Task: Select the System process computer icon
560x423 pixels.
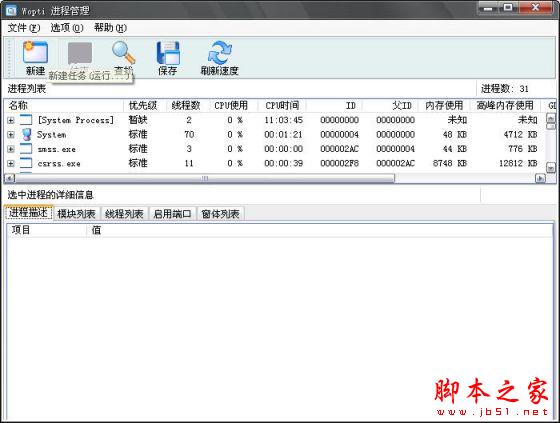Action: click(26, 135)
